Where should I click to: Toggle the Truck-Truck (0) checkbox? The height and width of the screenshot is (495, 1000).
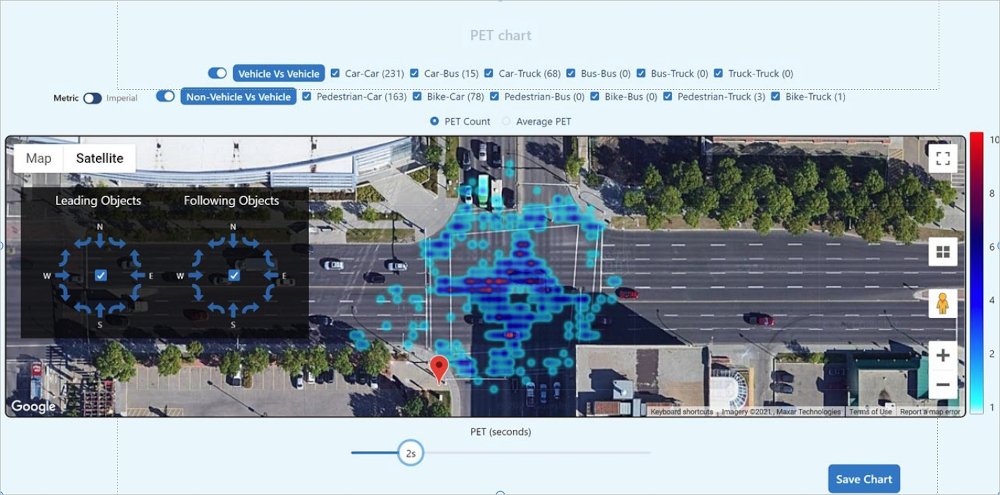point(719,73)
